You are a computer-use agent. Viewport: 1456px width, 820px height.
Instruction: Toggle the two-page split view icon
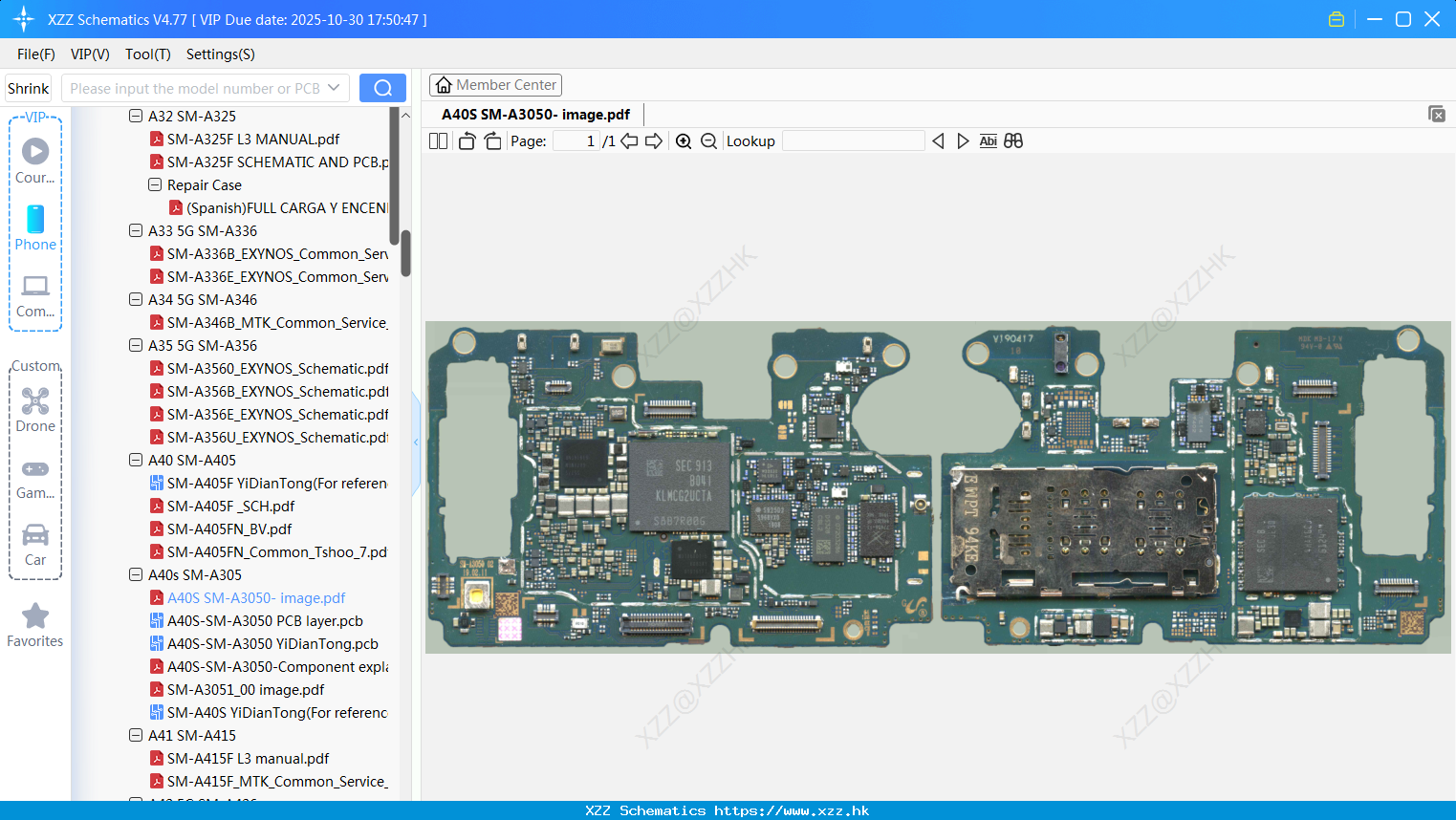click(438, 141)
